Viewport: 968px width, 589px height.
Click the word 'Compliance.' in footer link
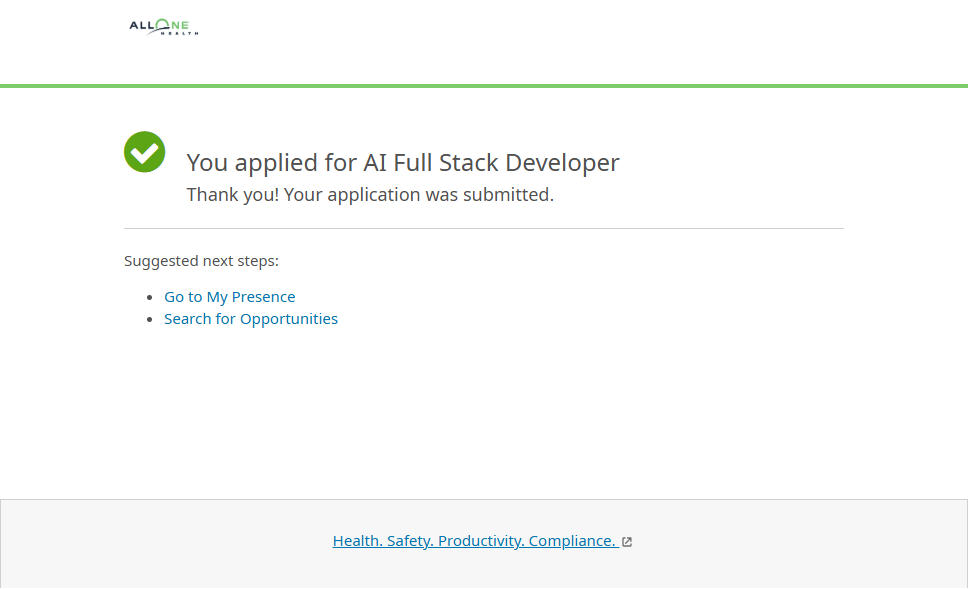tap(572, 541)
